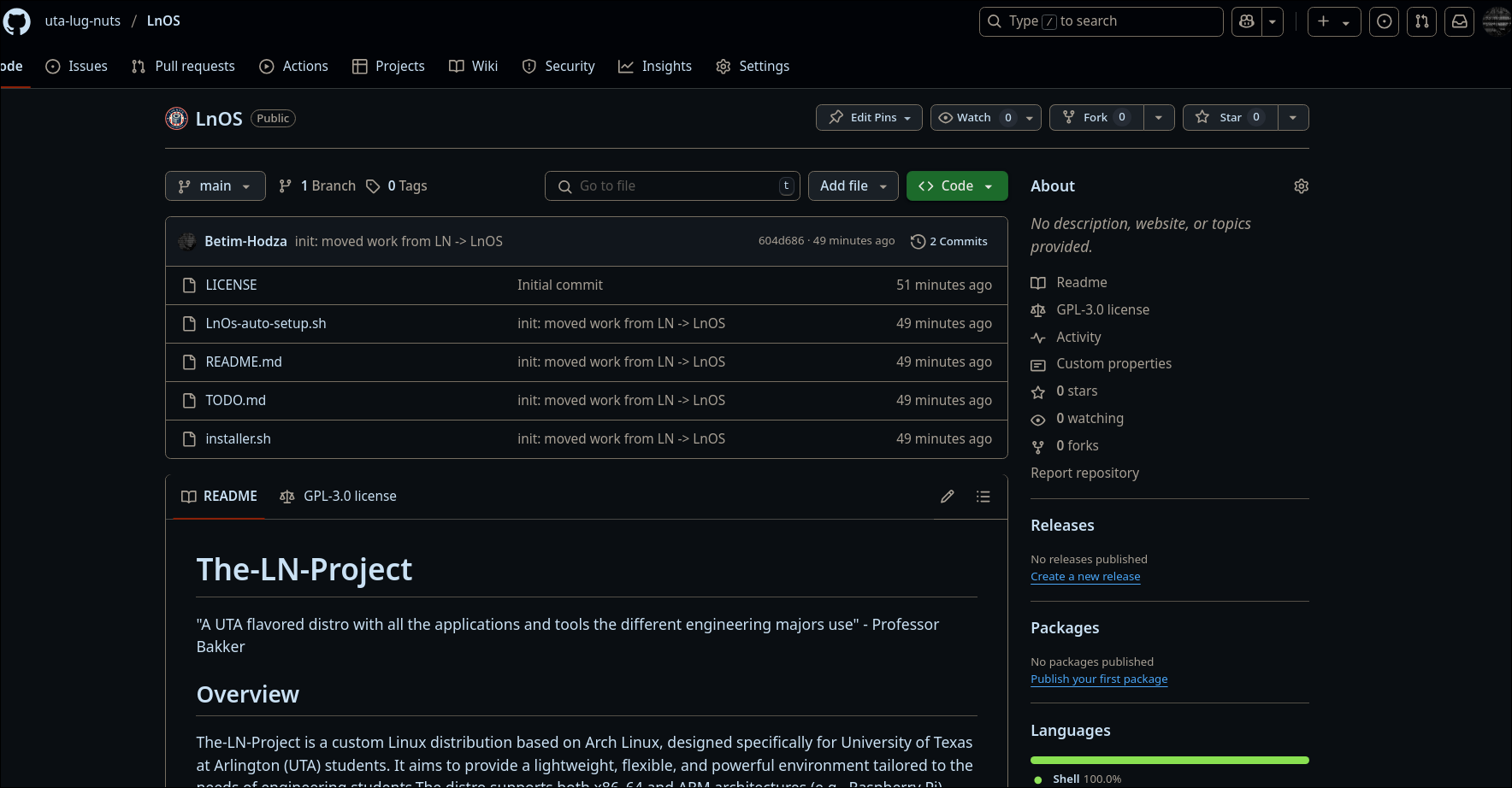Screen dimensions: 1512x788
Task: Open the pull requests icon in top header
Action: pos(1421,21)
